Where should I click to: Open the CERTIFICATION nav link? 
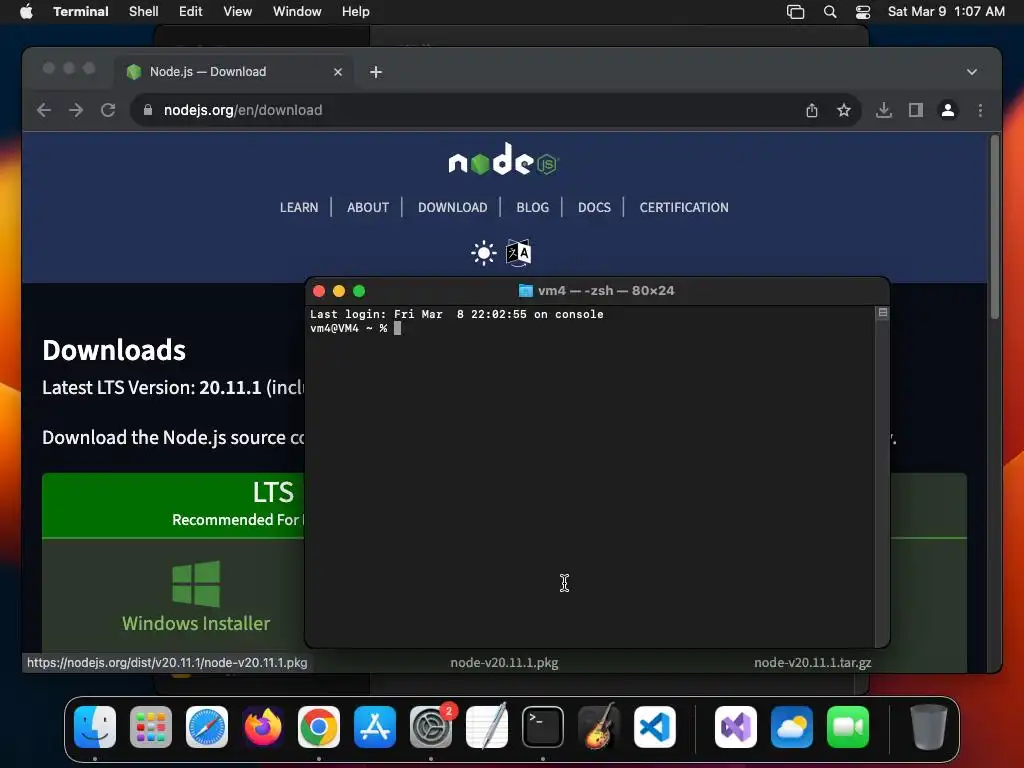click(x=684, y=208)
